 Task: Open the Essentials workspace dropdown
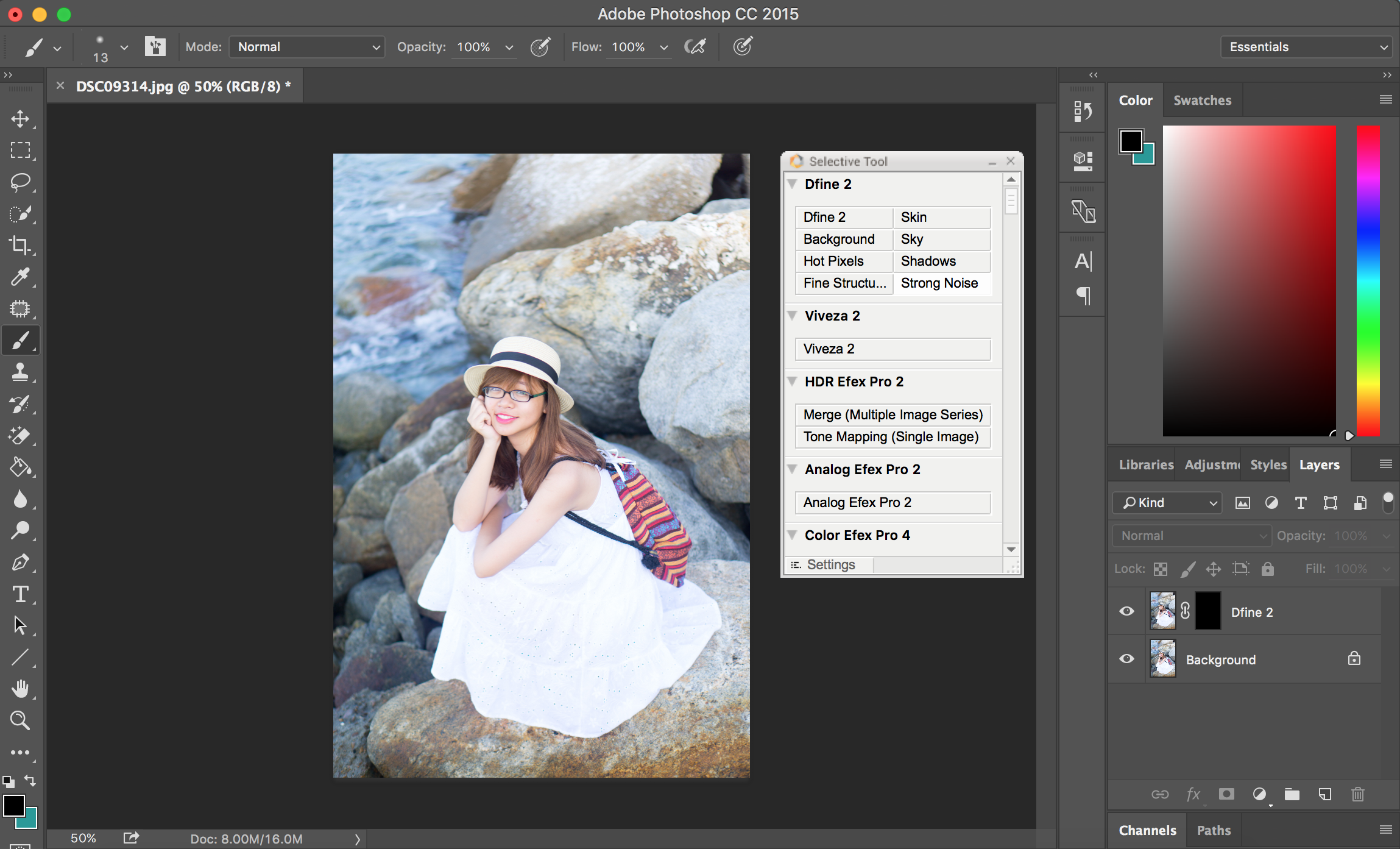point(1306,47)
